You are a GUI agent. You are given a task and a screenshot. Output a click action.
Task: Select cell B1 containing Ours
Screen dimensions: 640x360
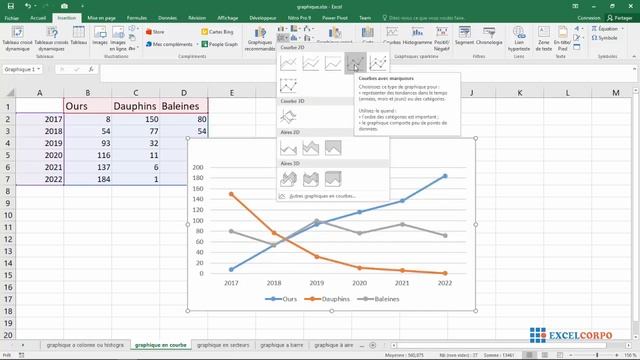[x=87, y=106]
